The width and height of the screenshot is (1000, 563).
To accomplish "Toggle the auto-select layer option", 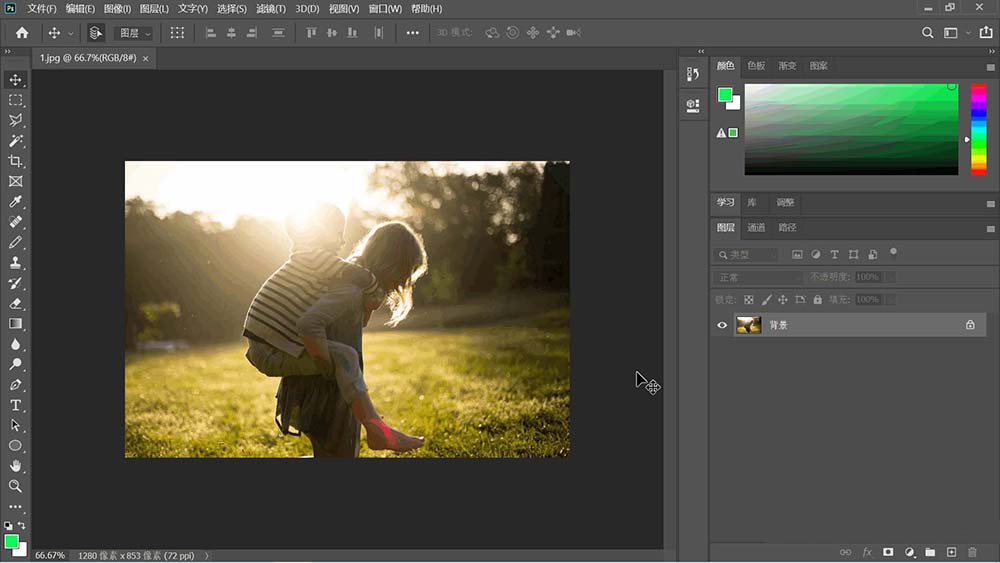I will tap(95, 33).
